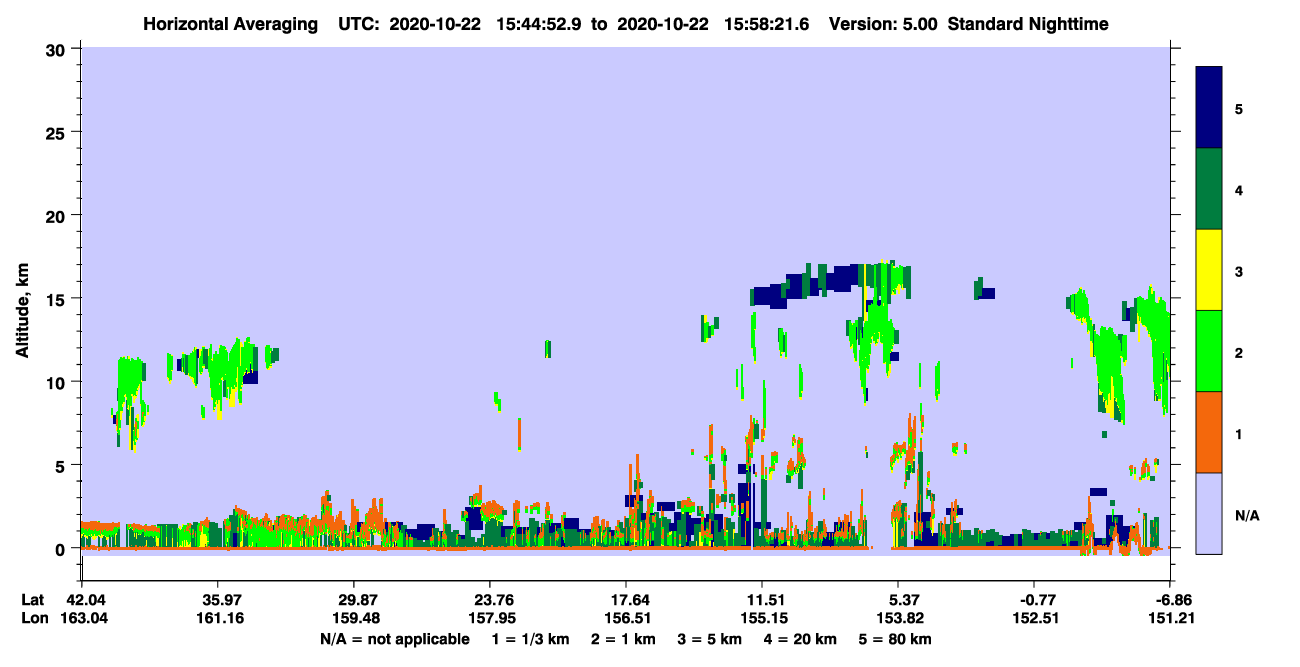Click the lavender N/A colorbar segment
Viewport: 1300px width, 667px height.
click(x=1209, y=513)
